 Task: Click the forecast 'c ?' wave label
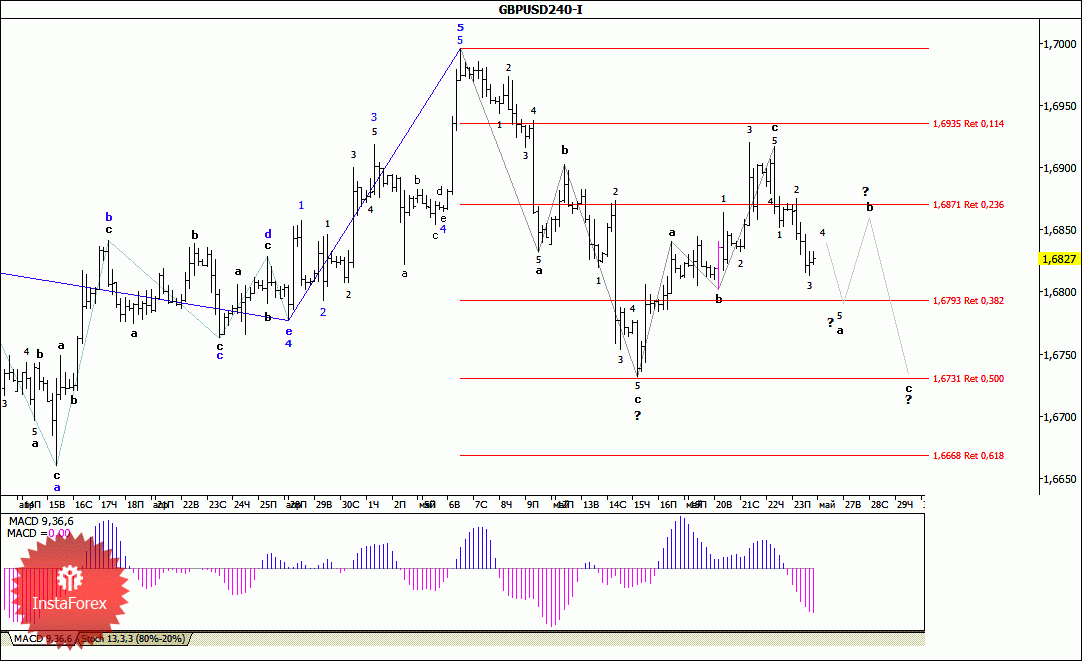coord(909,394)
